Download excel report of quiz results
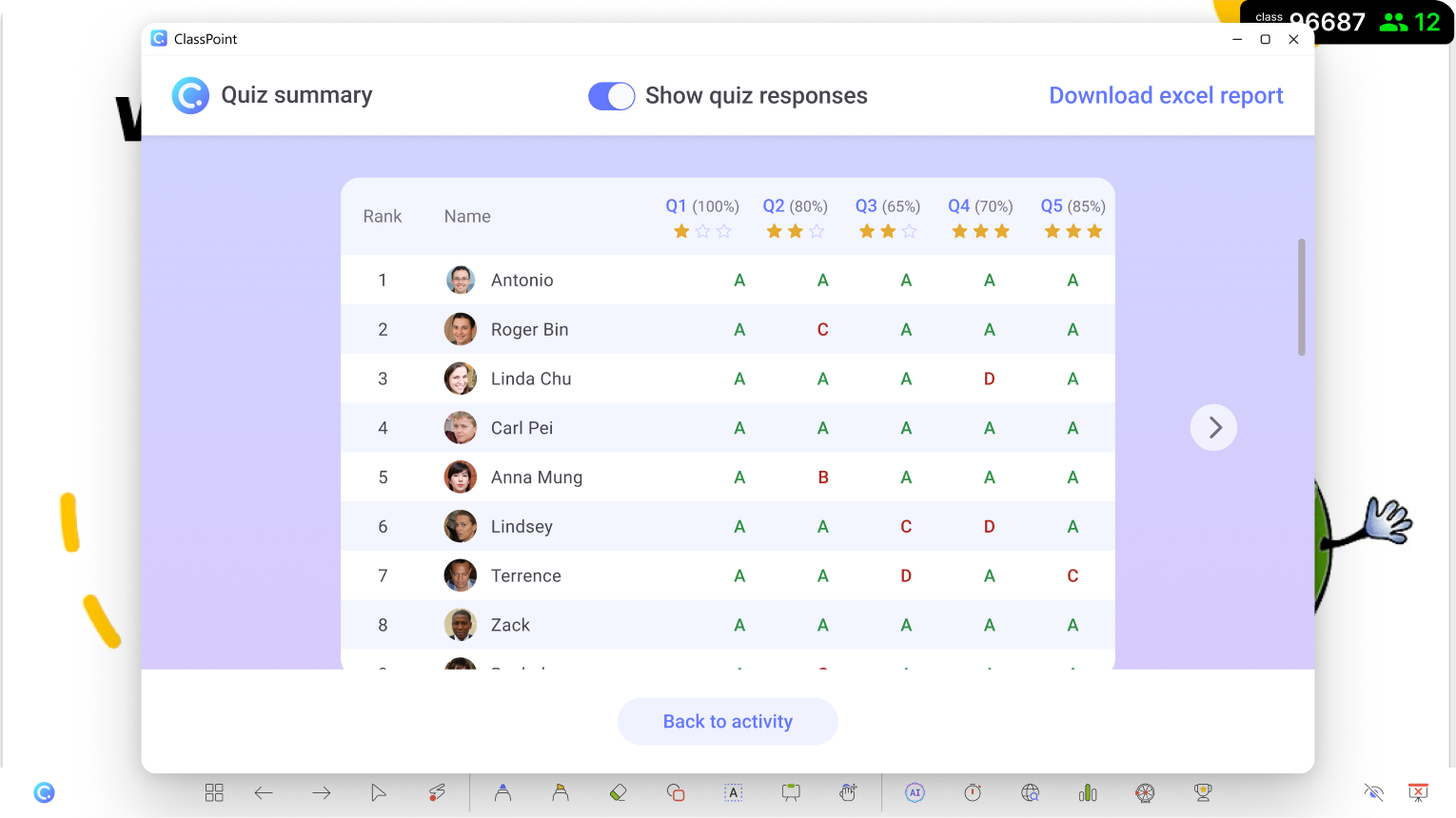Image resolution: width=1456 pixels, height=818 pixels. pyautogui.click(x=1165, y=95)
